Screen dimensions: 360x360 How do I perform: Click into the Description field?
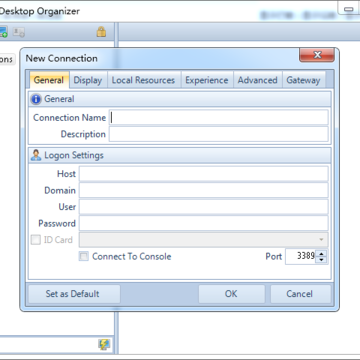pyautogui.click(x=219, y=134)
